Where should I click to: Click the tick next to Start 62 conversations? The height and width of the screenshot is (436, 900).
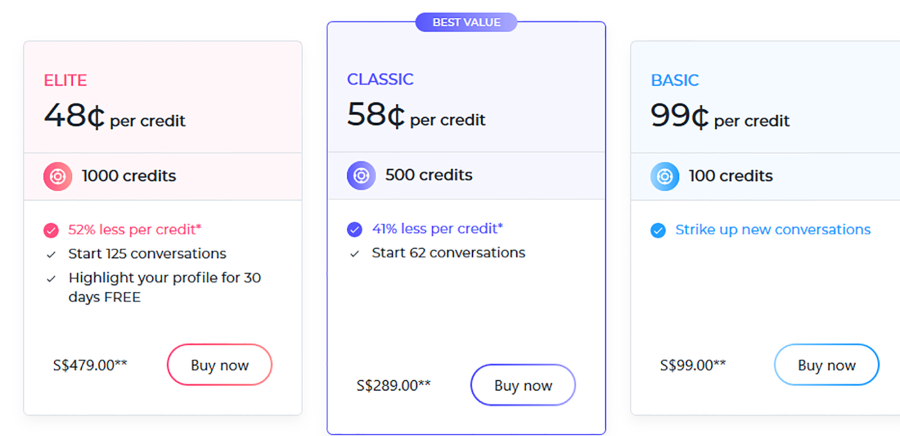pos(355,254)
